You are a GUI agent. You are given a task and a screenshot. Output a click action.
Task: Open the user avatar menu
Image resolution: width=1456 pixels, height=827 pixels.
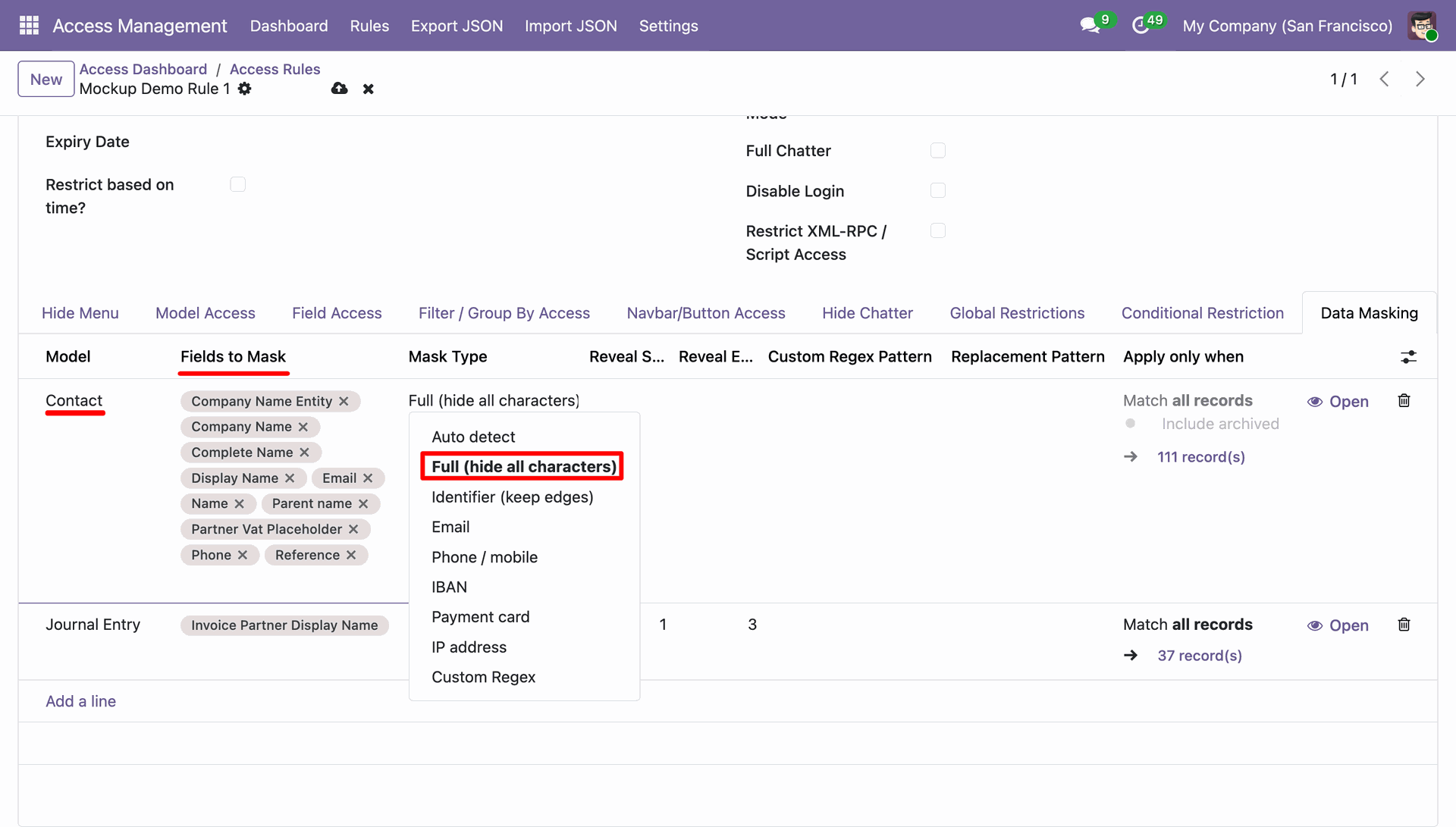(1422, 26)
